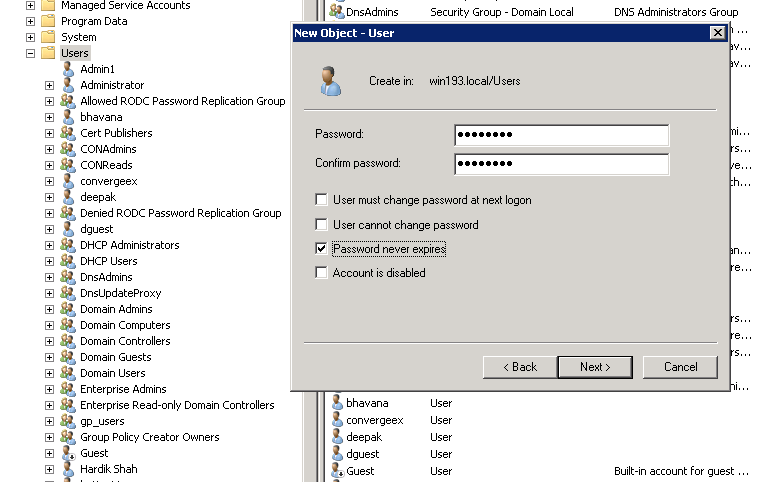The width and height of the screenshot is (774, 482).
Task: Check User cannot change password
Action: (x=321, y=225)
